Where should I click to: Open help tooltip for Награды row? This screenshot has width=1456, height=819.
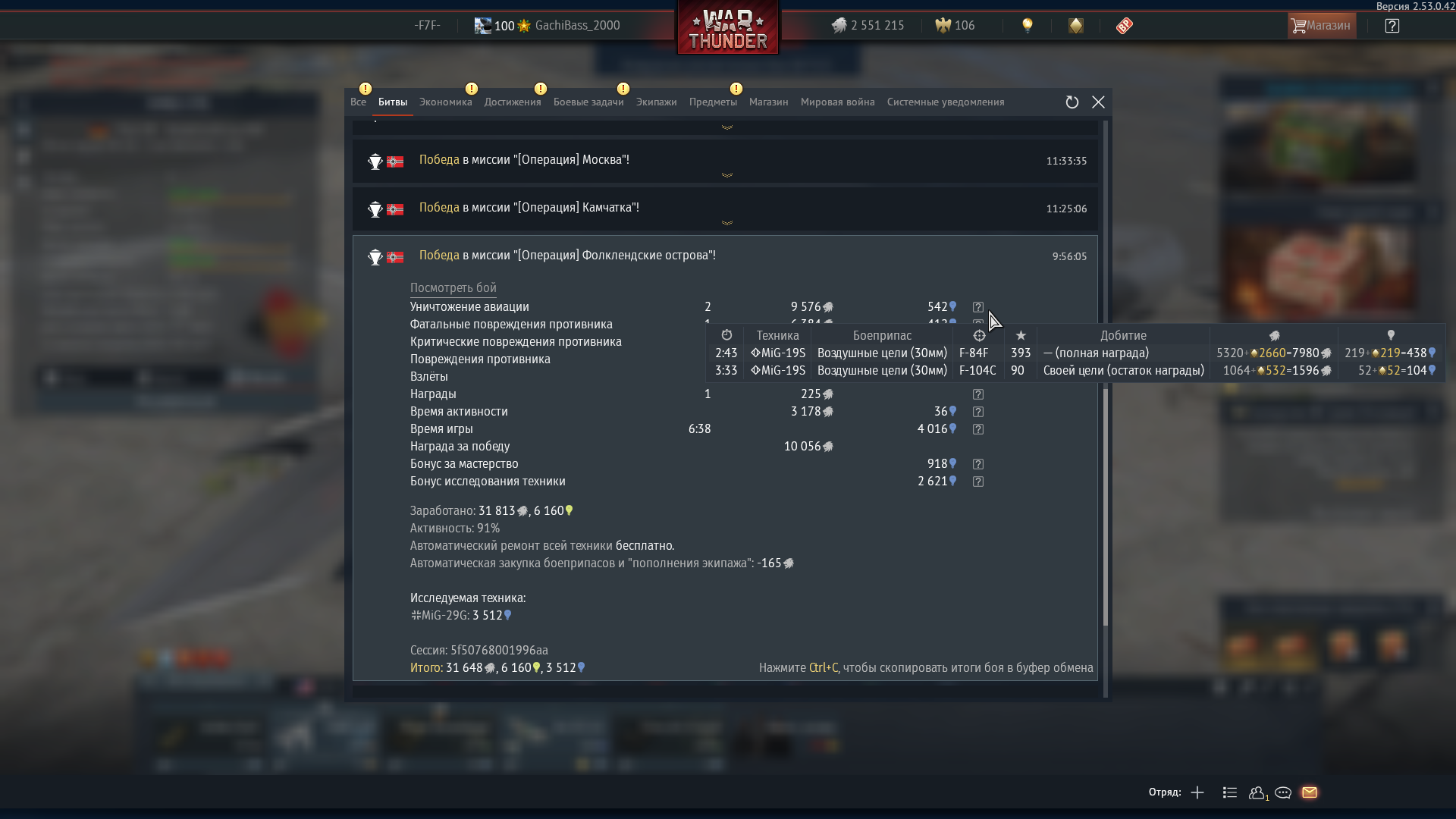(978, 394)
